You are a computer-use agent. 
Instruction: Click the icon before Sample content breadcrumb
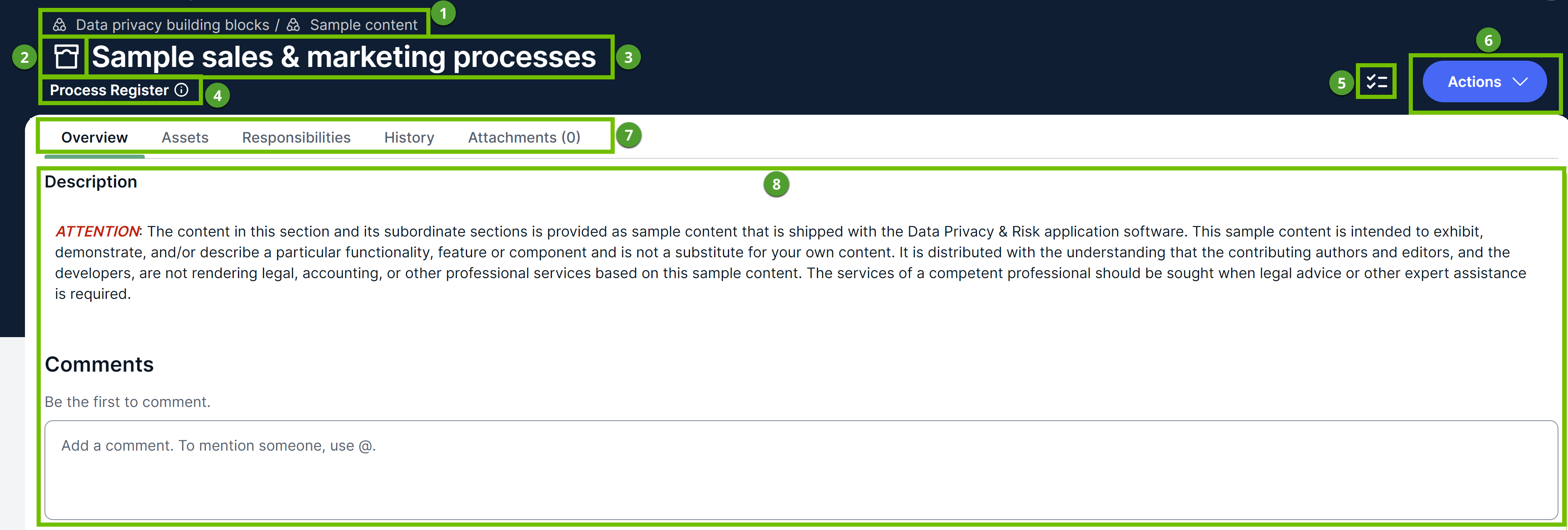click(293, 25)
